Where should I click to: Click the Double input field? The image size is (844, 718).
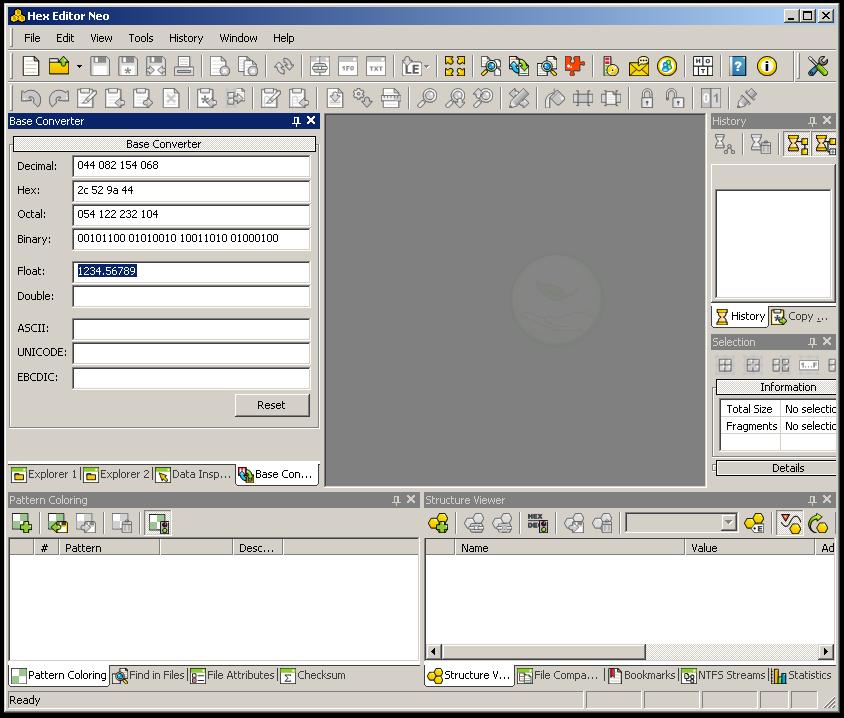pyautogui.click(x=191, y=297)
